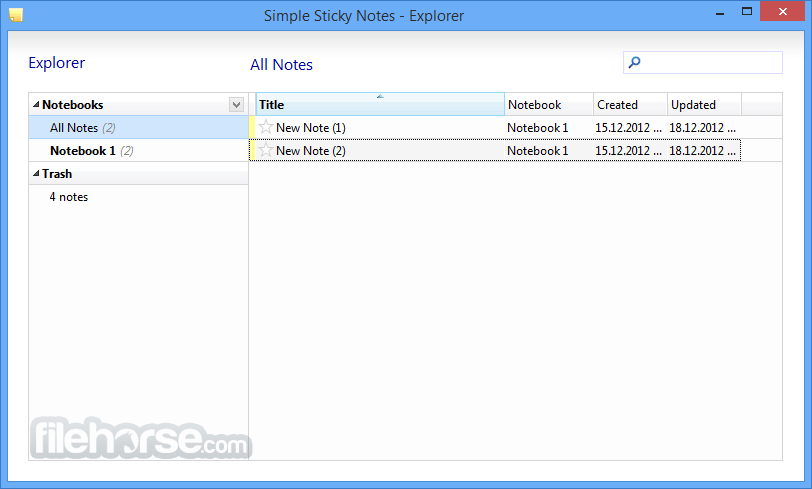Click the yellow color marker of New Note (1)
This screenshot has height=489, width=812.
tap(252, 127)
